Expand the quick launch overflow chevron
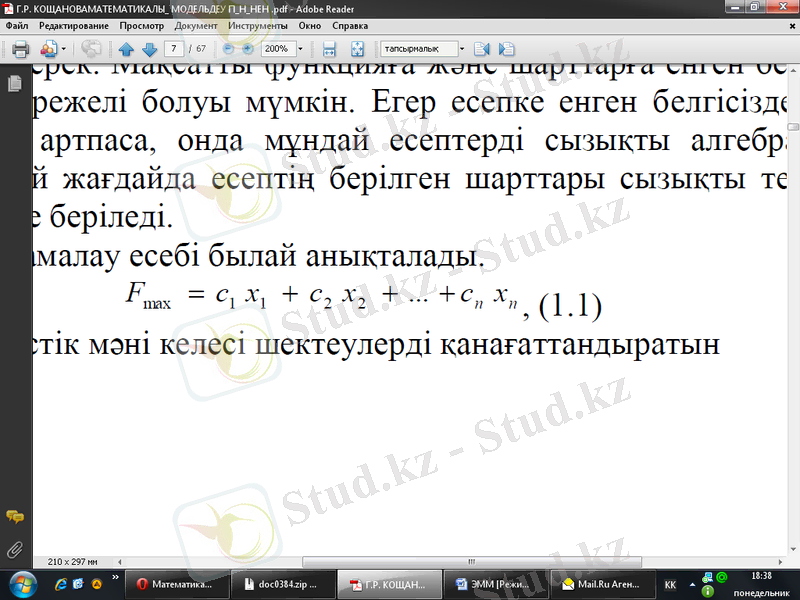 point(115,578)
